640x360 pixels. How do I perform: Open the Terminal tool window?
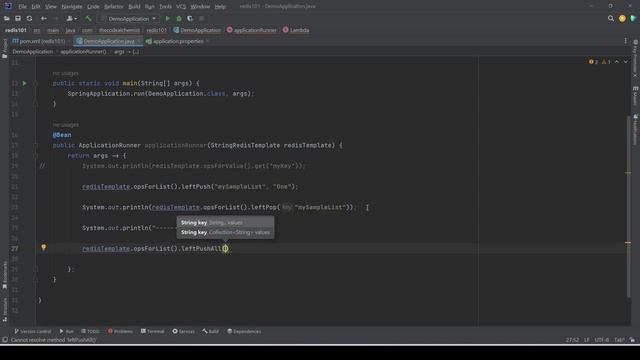[x=153, y=331]
